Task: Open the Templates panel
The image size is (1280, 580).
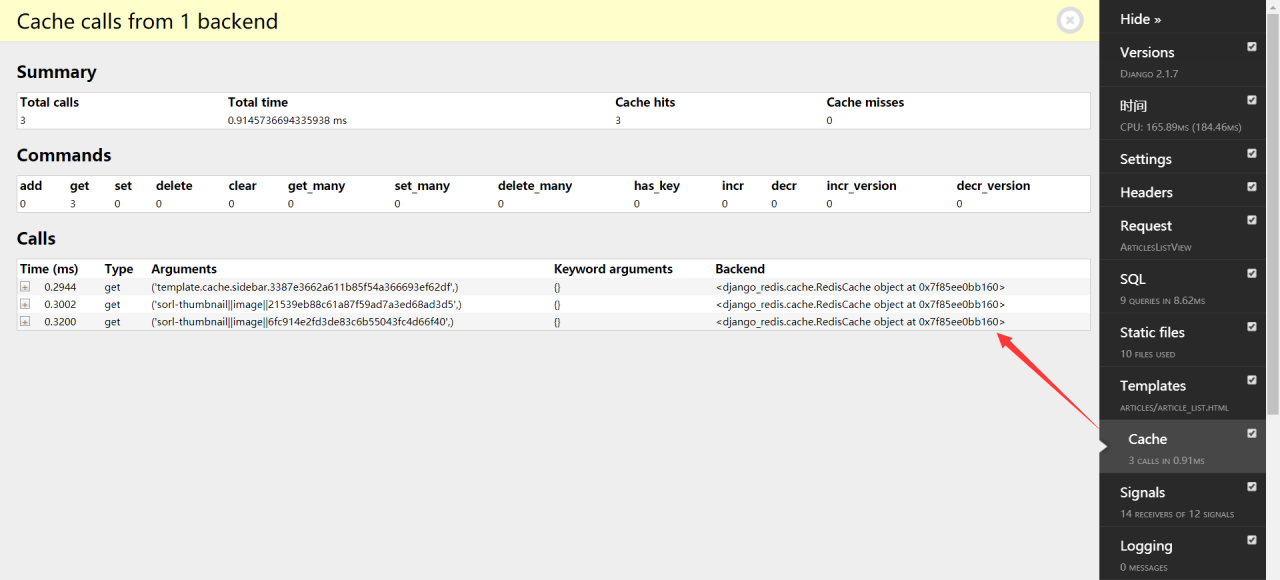Action: point(1153,385)
